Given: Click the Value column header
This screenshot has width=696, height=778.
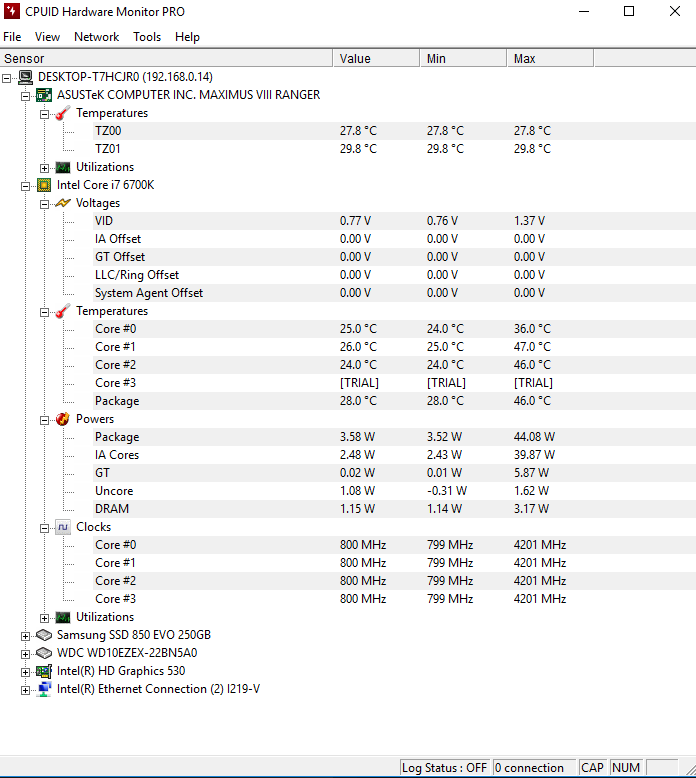Looking at the screenshot, I should point(376,59).
